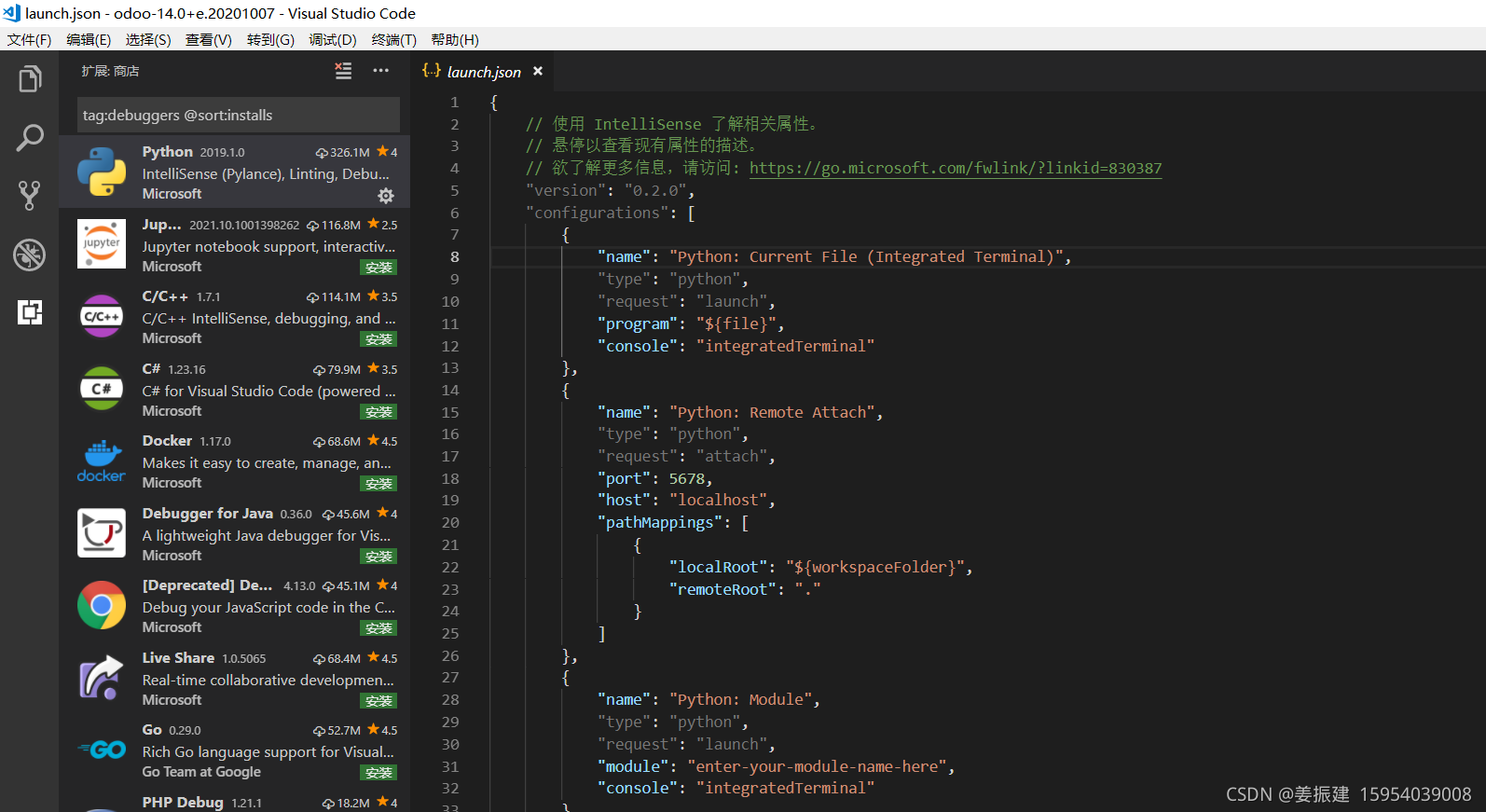
Task: Click the "Python: Remote Attach" name value
Action: 772,413
